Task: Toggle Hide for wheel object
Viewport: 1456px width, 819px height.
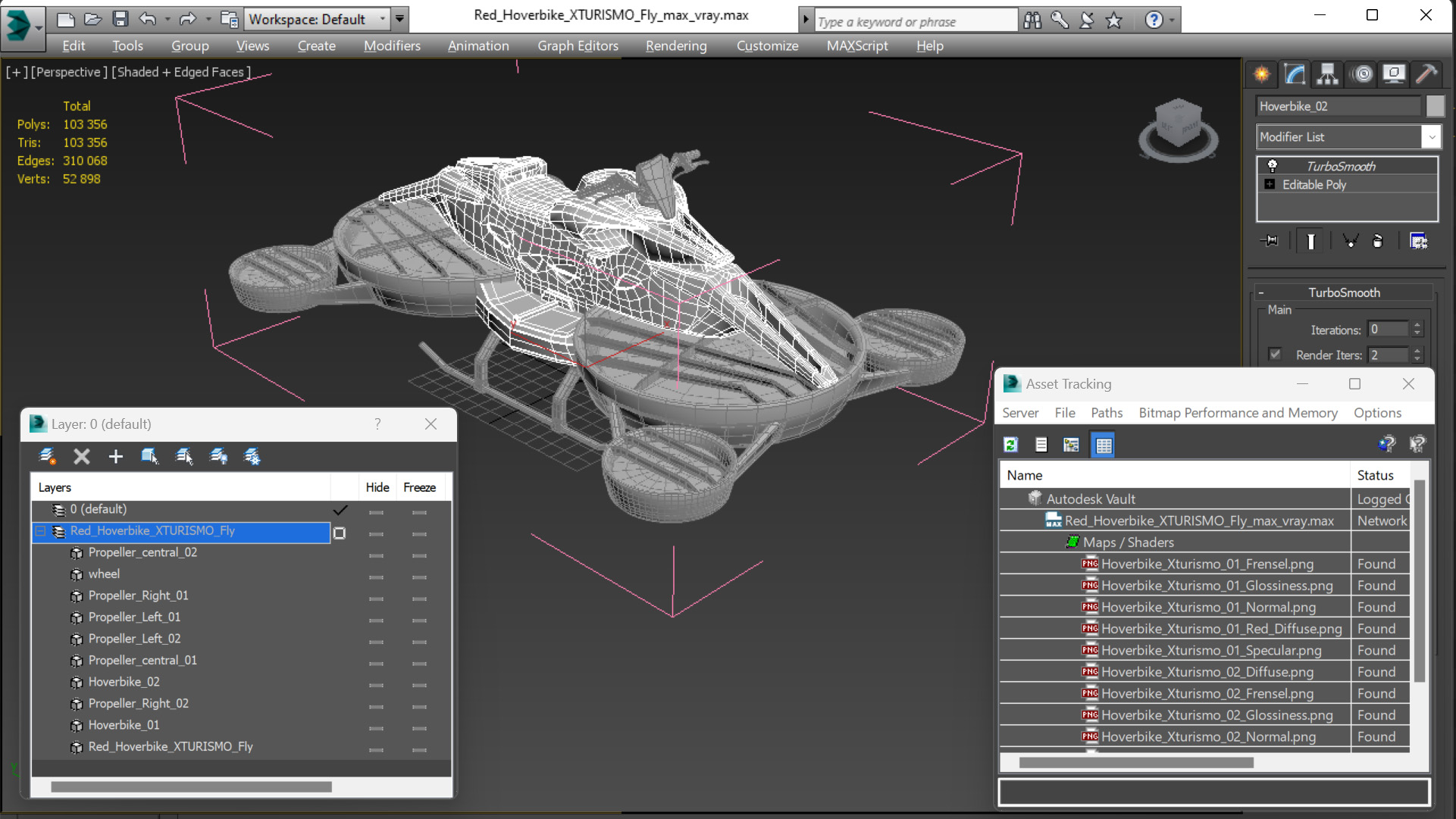Action: 376,577
